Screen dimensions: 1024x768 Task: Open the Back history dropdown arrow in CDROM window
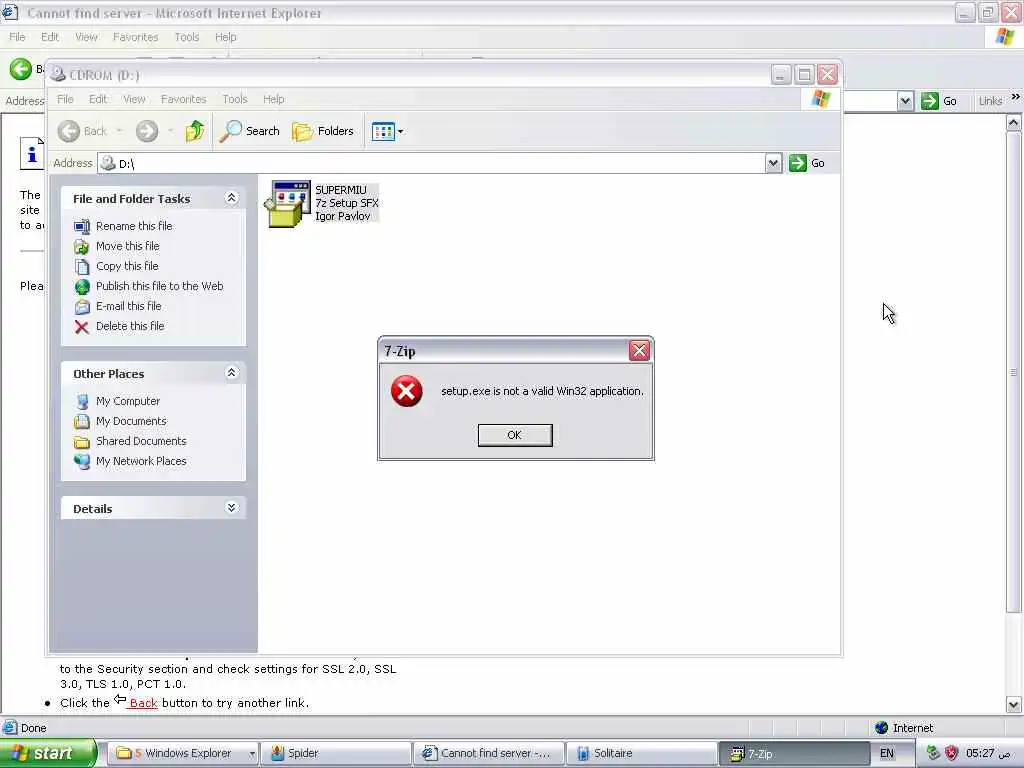(x=120, y=131)
